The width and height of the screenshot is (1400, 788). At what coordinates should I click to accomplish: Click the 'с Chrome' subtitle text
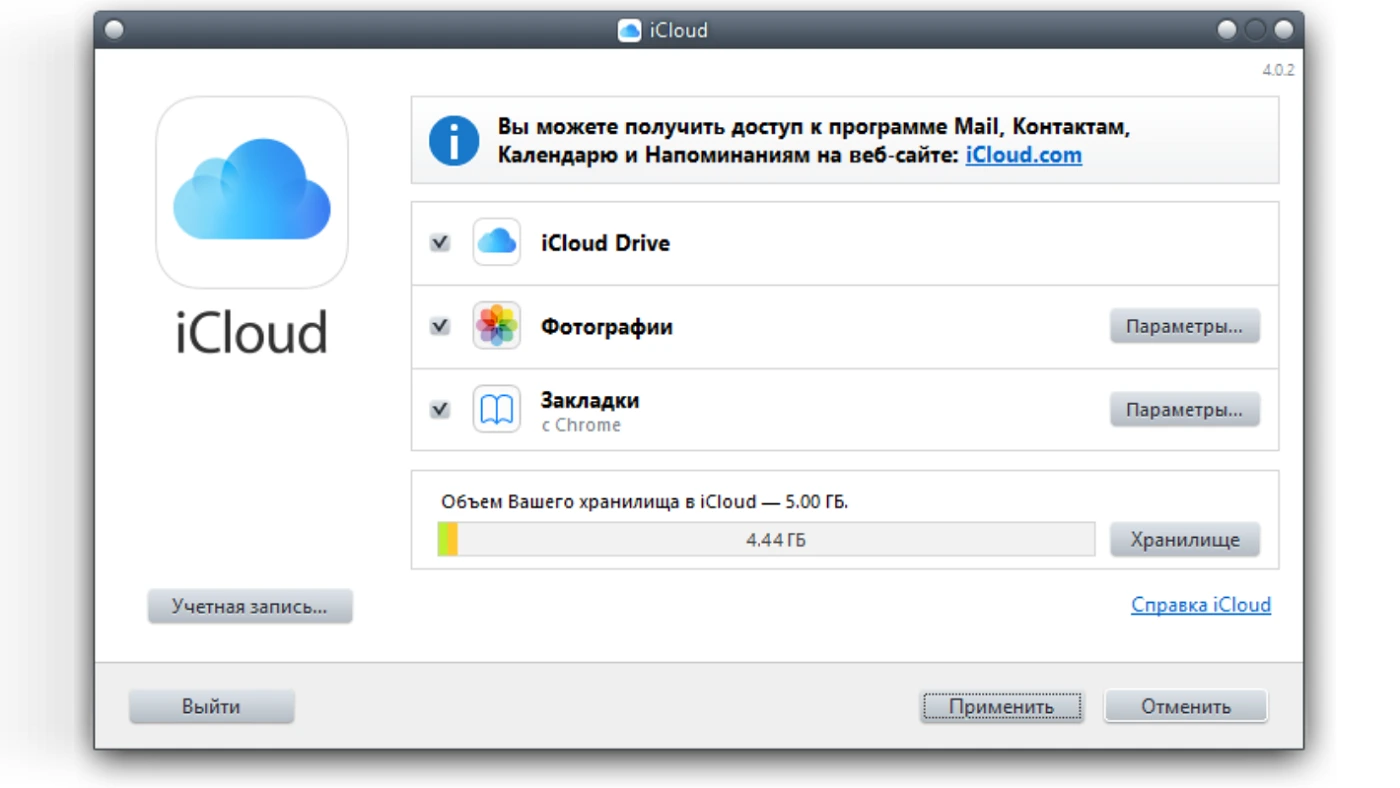click(581, 425)
